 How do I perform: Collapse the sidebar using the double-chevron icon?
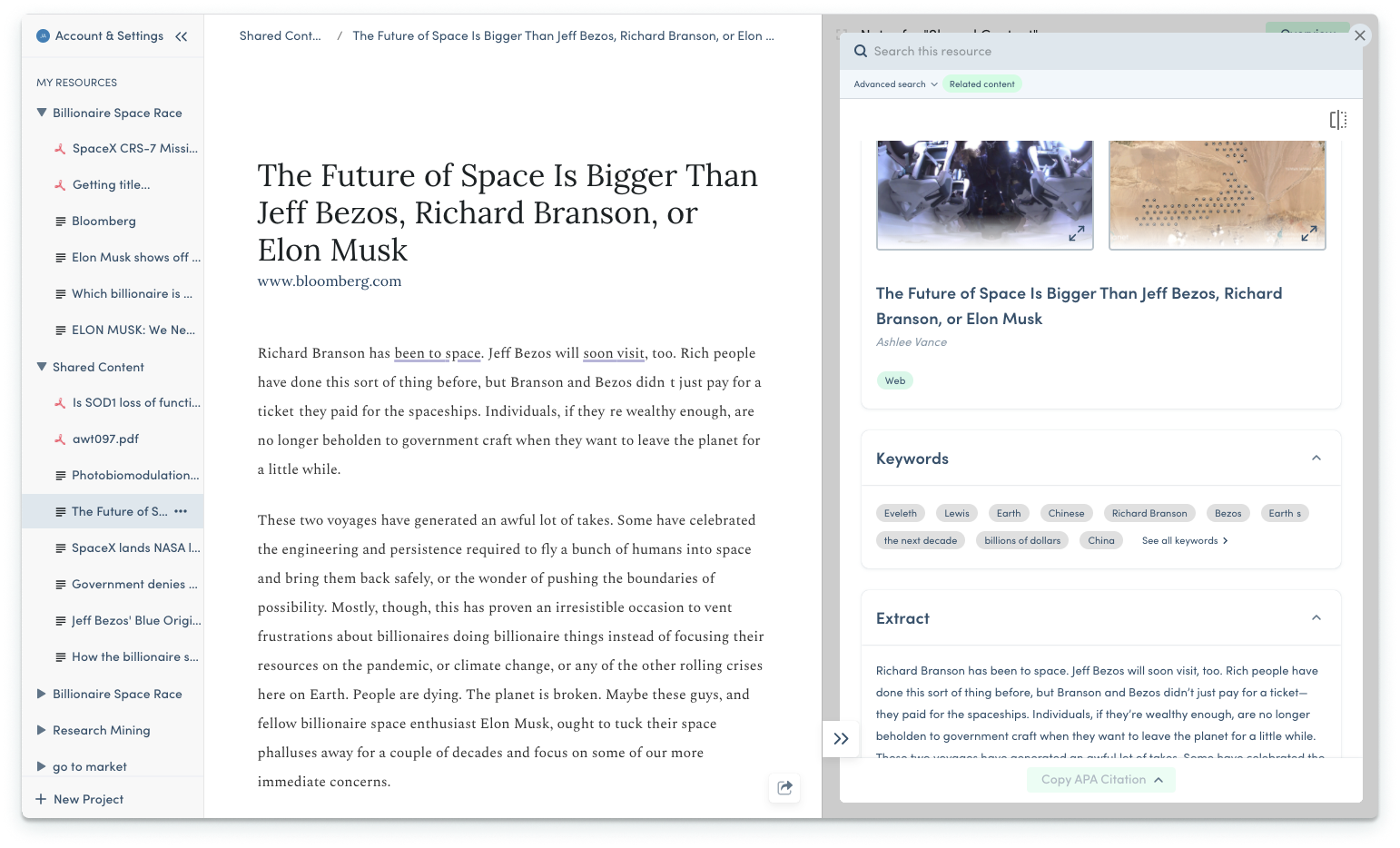182,35
